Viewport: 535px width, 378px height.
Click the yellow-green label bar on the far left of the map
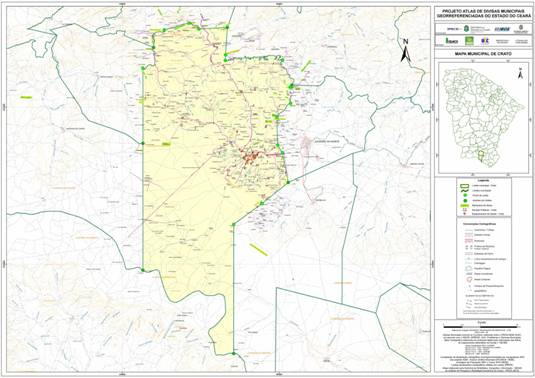tap(26, 97)
